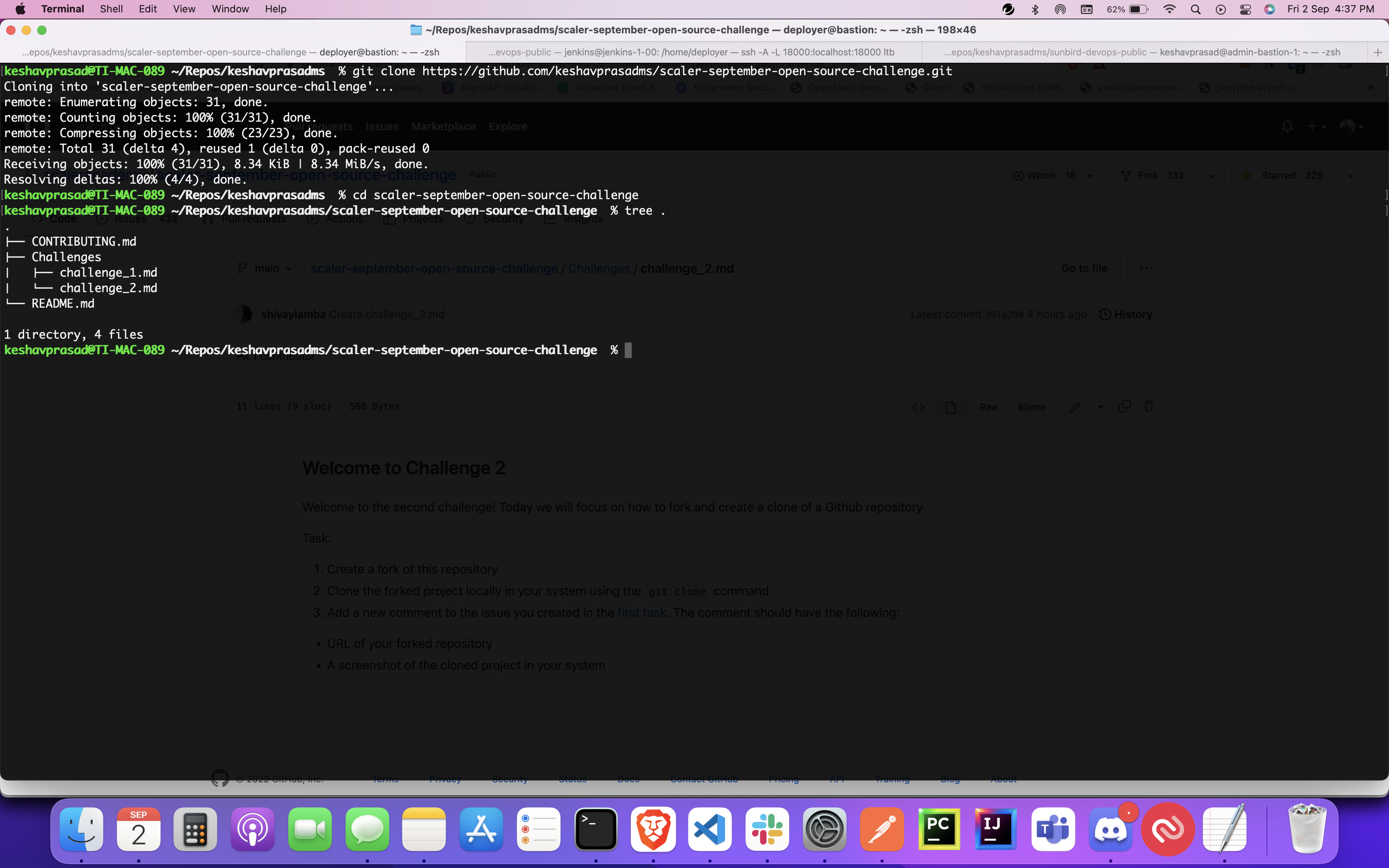Switch to the keshavprasad@admin-bastion-1 tab

pyautogui.click(x=1142, y=52)
